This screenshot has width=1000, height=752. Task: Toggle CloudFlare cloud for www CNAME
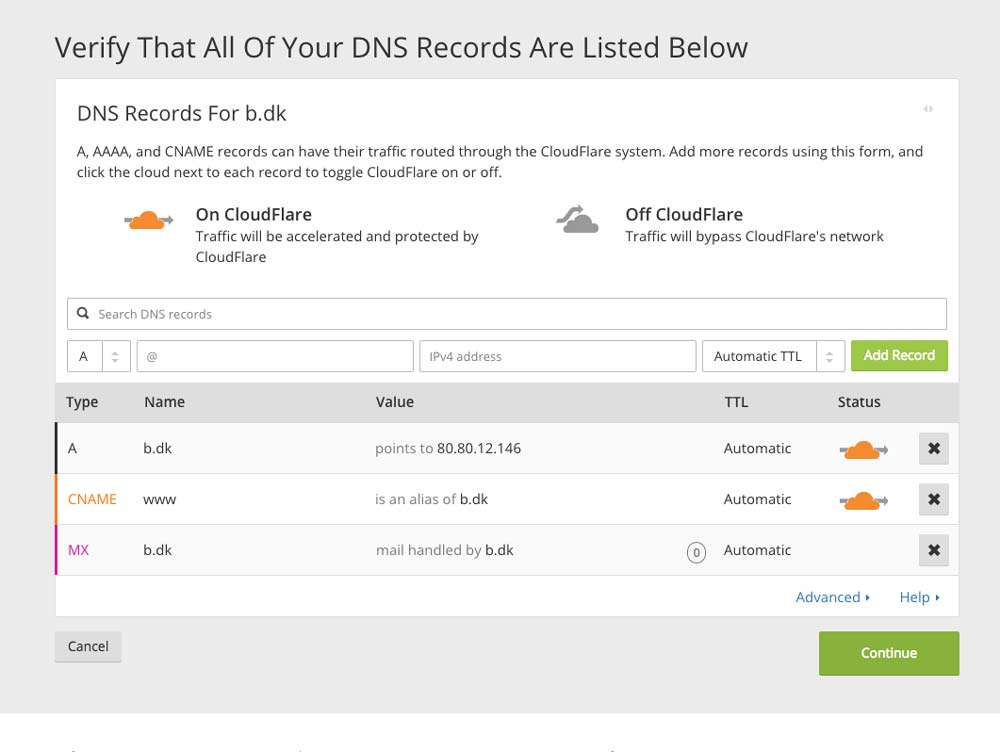point(861,500)
